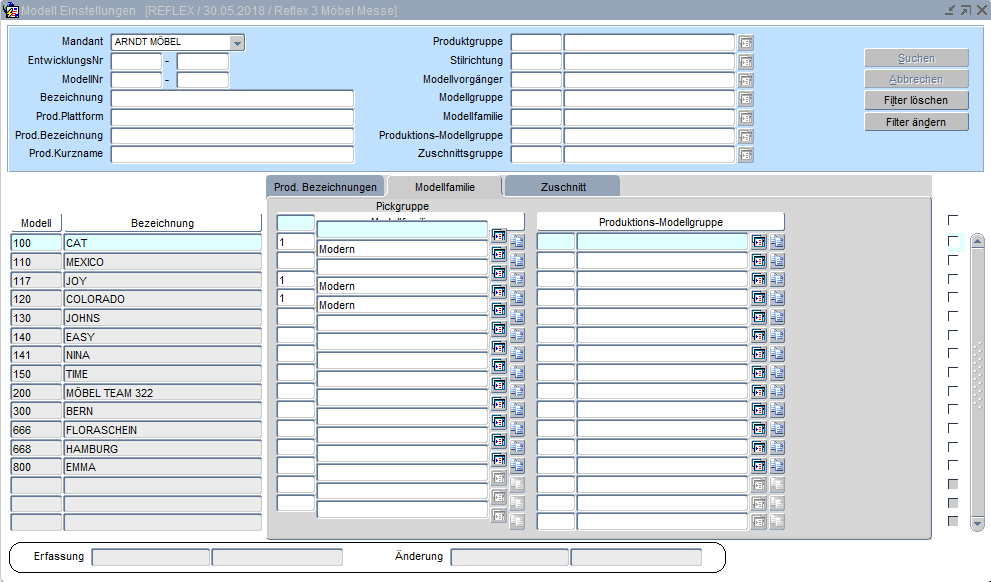Tick the checkbox for the TIME row
Image resolution: width=991 pixels, height=582 pixels.
click(953, 373)
